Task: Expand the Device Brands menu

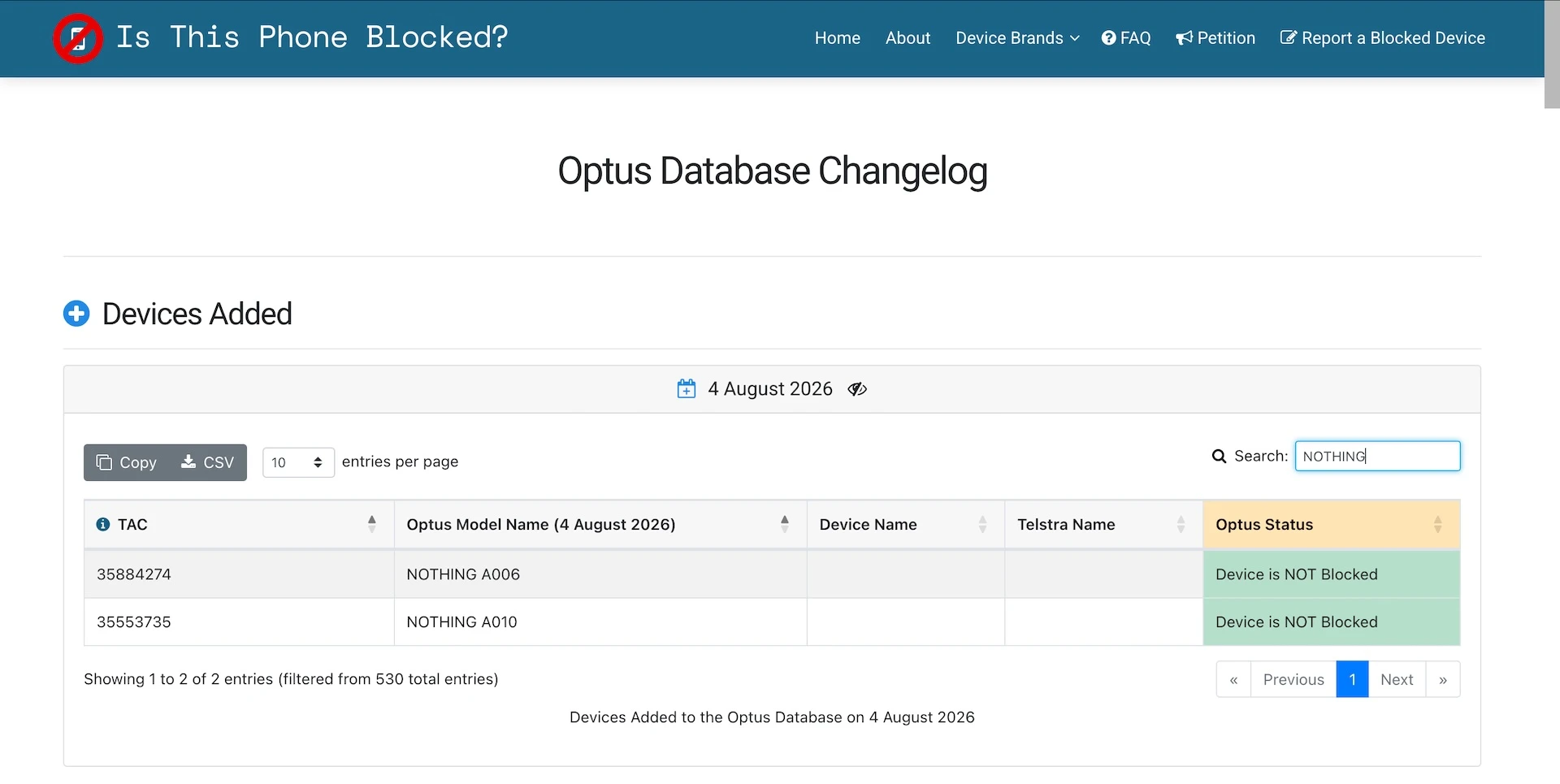Action: tap(1017, 38)
